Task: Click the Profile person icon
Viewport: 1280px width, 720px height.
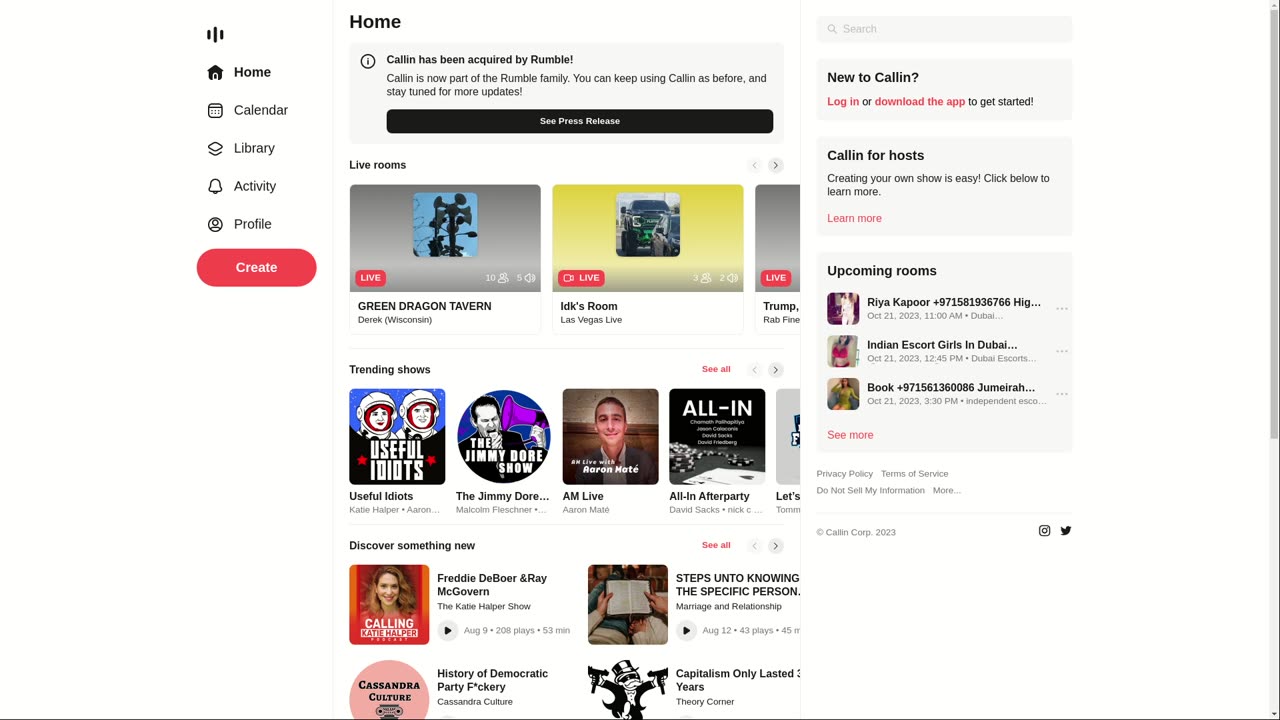Action: 215,224
